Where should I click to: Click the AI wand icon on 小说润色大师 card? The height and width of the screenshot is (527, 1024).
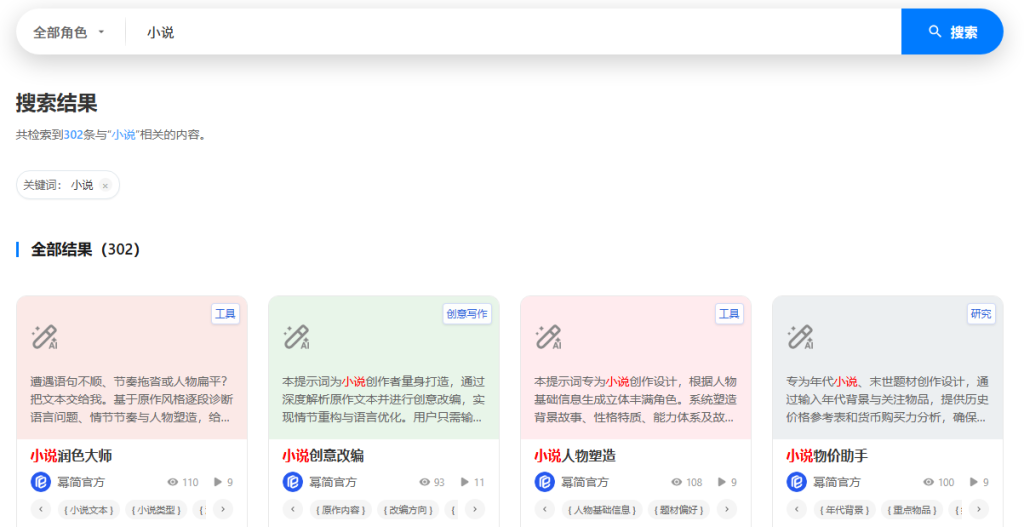pyautogui.click(x=44, y=337)
